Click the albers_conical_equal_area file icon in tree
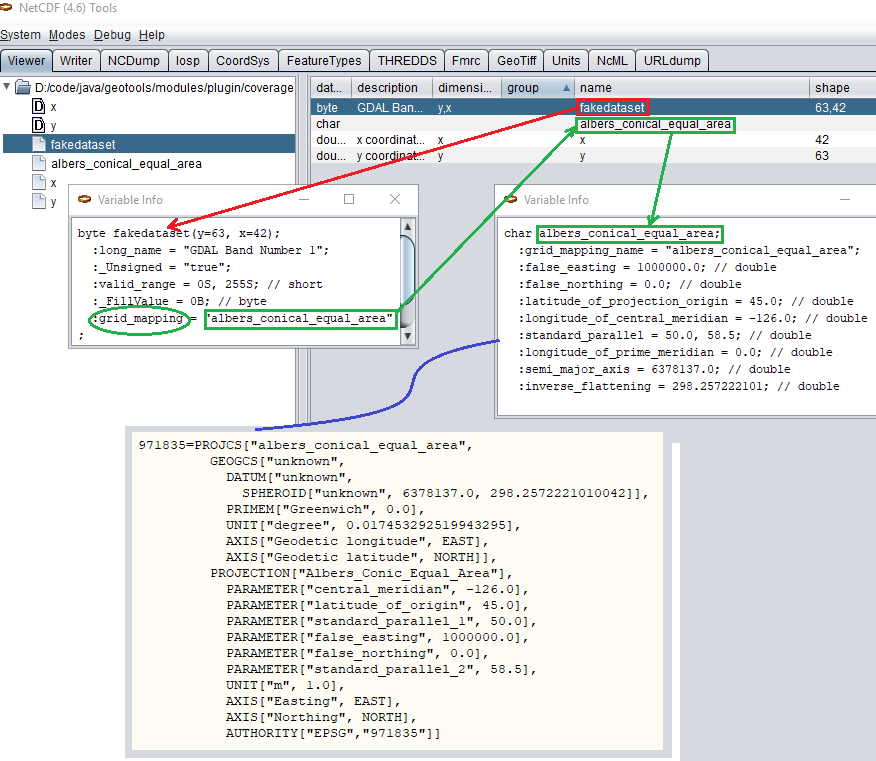Image resolution: width=876 pixels, height=761 pixels. (x=39, y=163)
